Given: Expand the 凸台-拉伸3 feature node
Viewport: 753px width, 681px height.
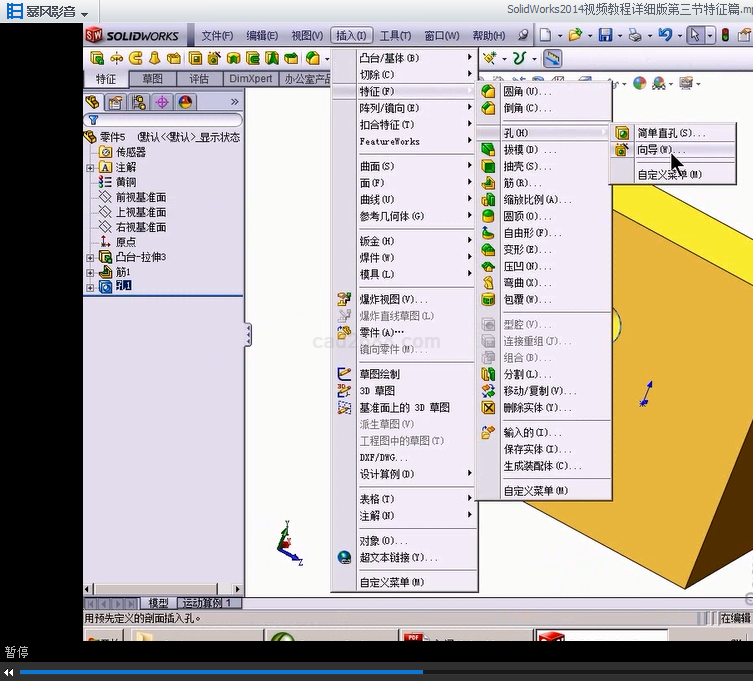Looking at the screenshot, I should pyautogui.click(x=91, y=258).
